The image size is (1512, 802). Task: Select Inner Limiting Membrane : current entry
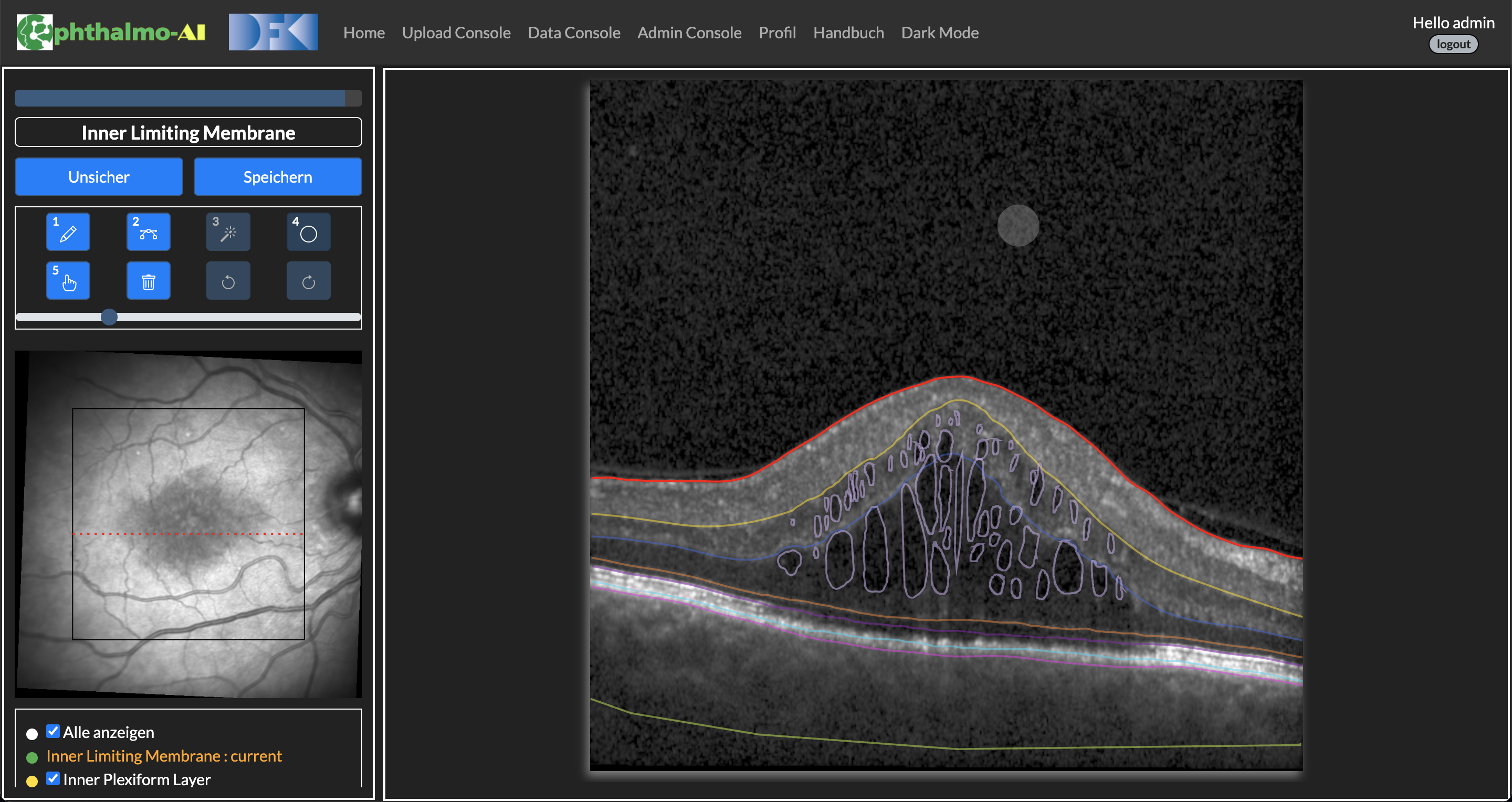coord(164,756)
